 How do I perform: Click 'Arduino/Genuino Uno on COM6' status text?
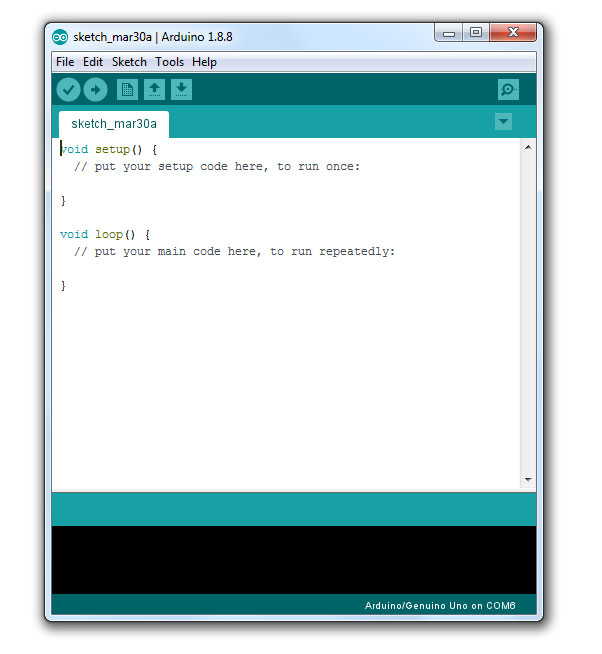tap(440, 606)
